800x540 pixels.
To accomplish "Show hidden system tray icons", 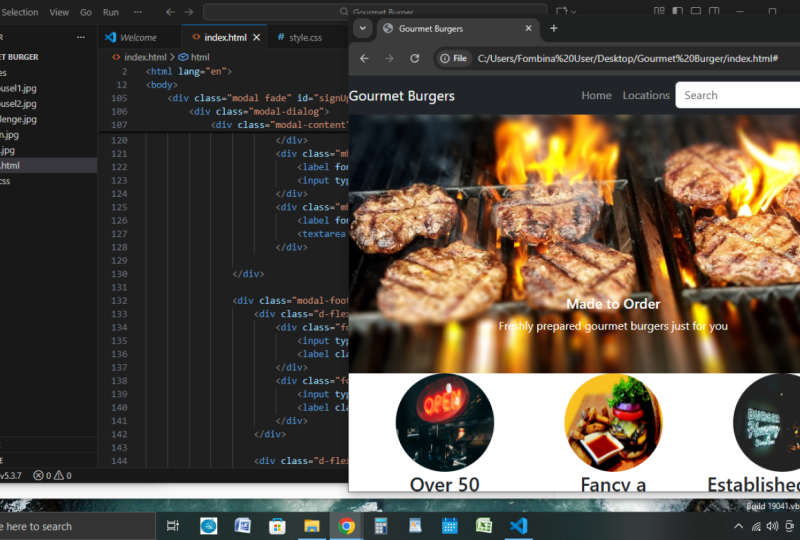I will 738,526.
